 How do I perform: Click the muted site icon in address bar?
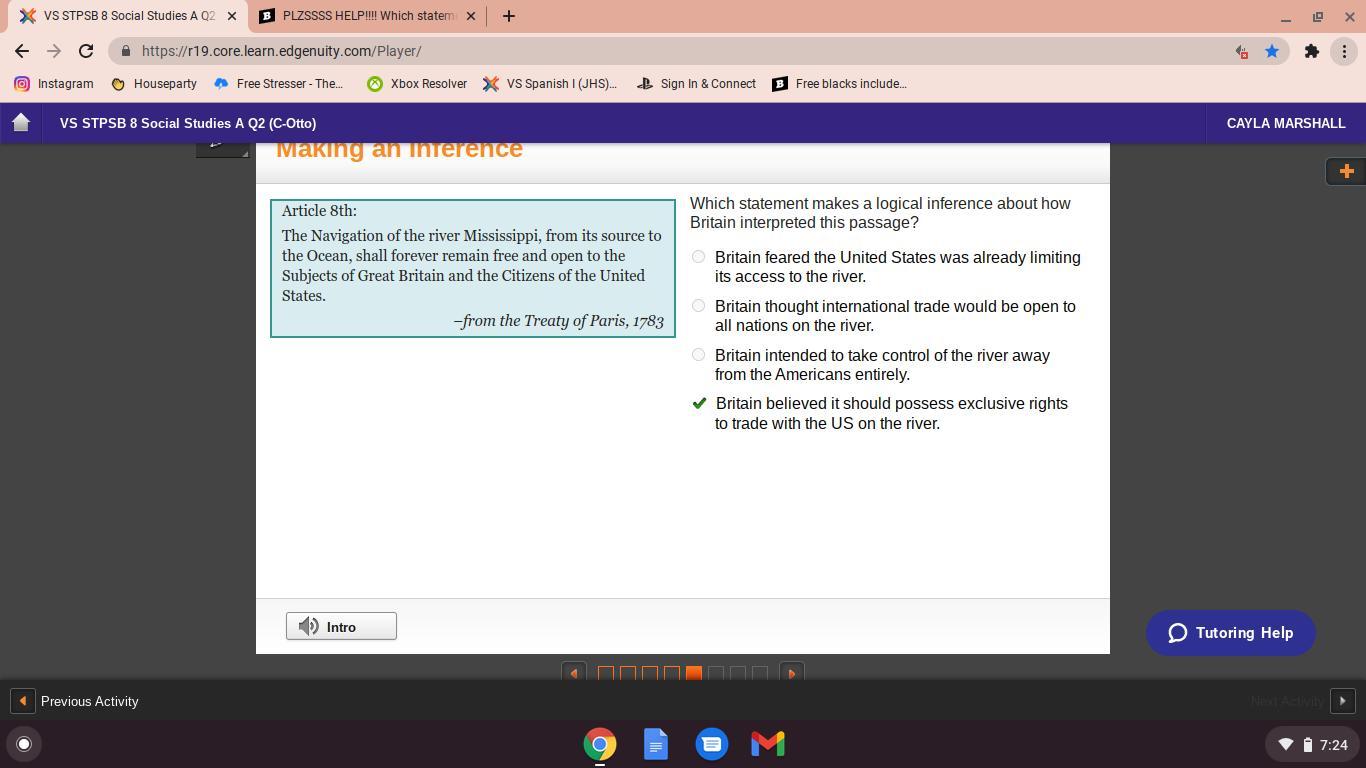pos(1241,51)
